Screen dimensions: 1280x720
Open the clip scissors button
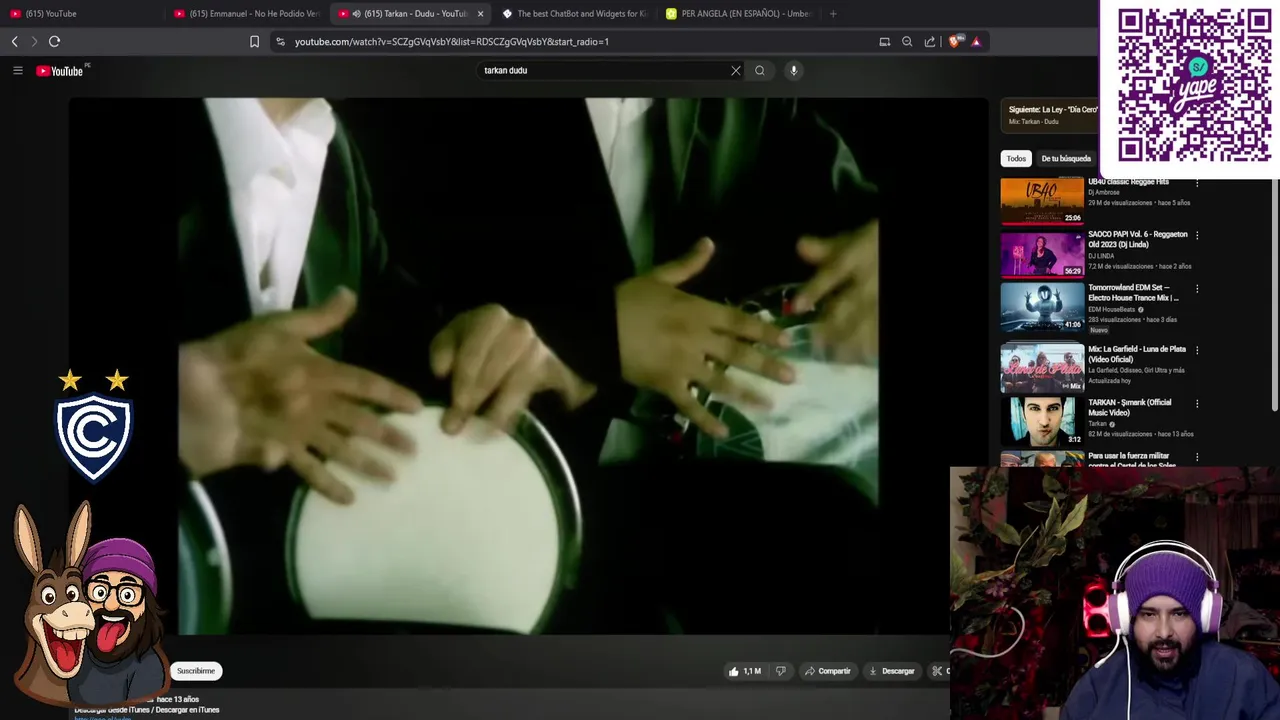(x=937, y=671)
